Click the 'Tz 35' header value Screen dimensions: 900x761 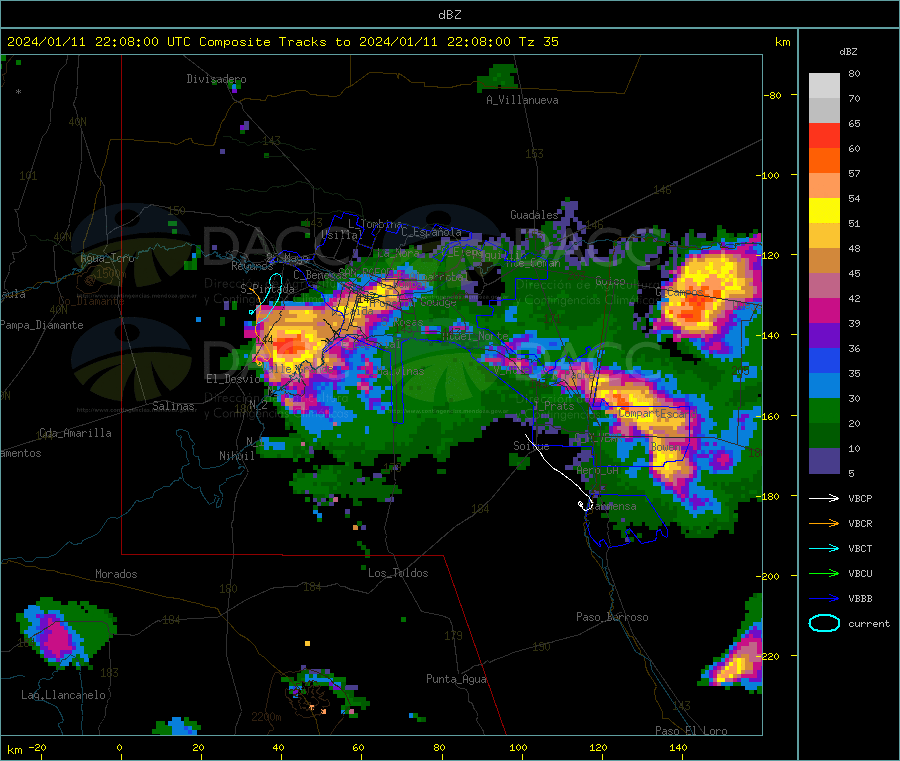pos(538,42)
